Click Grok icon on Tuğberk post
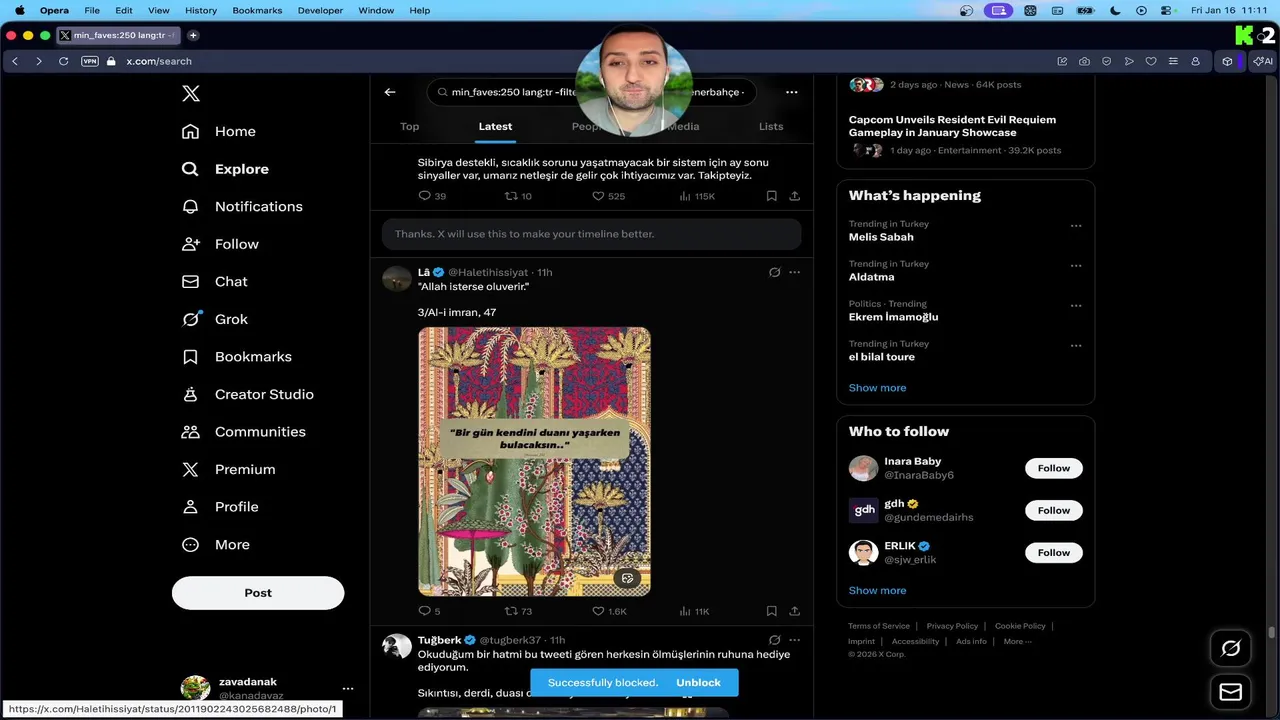This screenshot has width=1280, height=720. click(774, 640)
